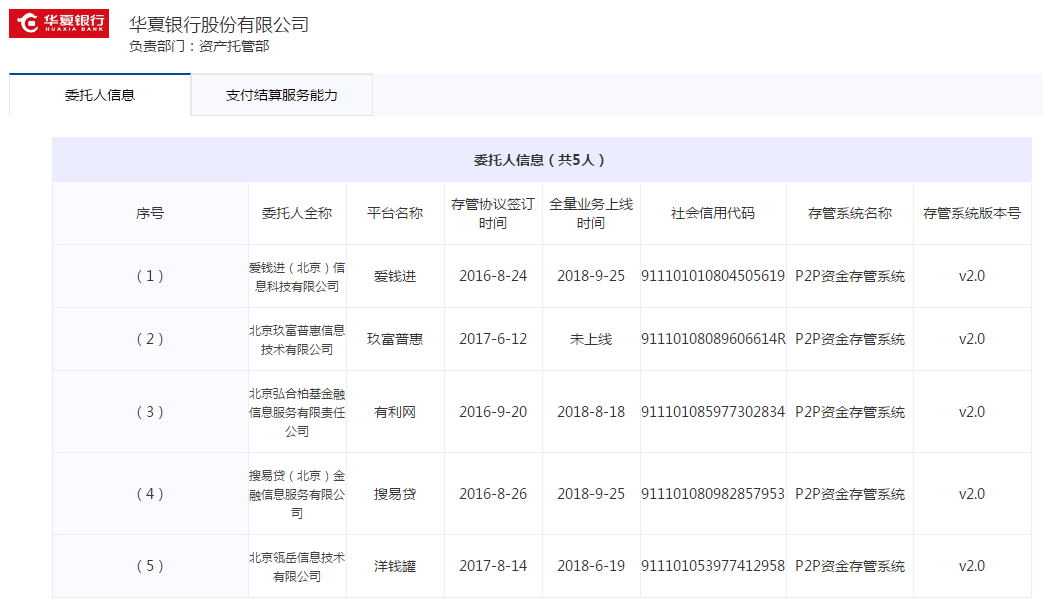1043x607 pixels.
Task: Click row number (1)
Action: (150, 276)
